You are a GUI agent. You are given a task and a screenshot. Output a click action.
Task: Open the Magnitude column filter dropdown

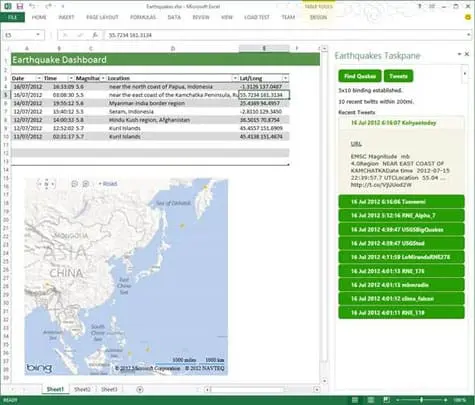point(103,78)
